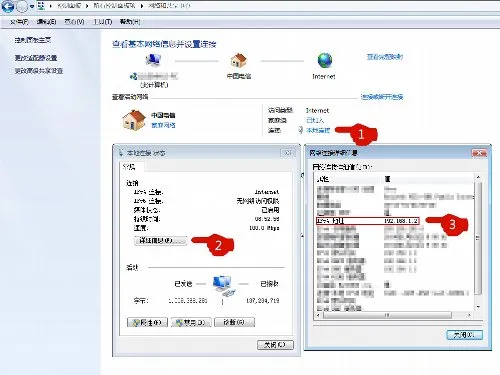Click the Back navigation arrow button
The width and height of the screenshot is (500, 375).
(x=8, y=6)
